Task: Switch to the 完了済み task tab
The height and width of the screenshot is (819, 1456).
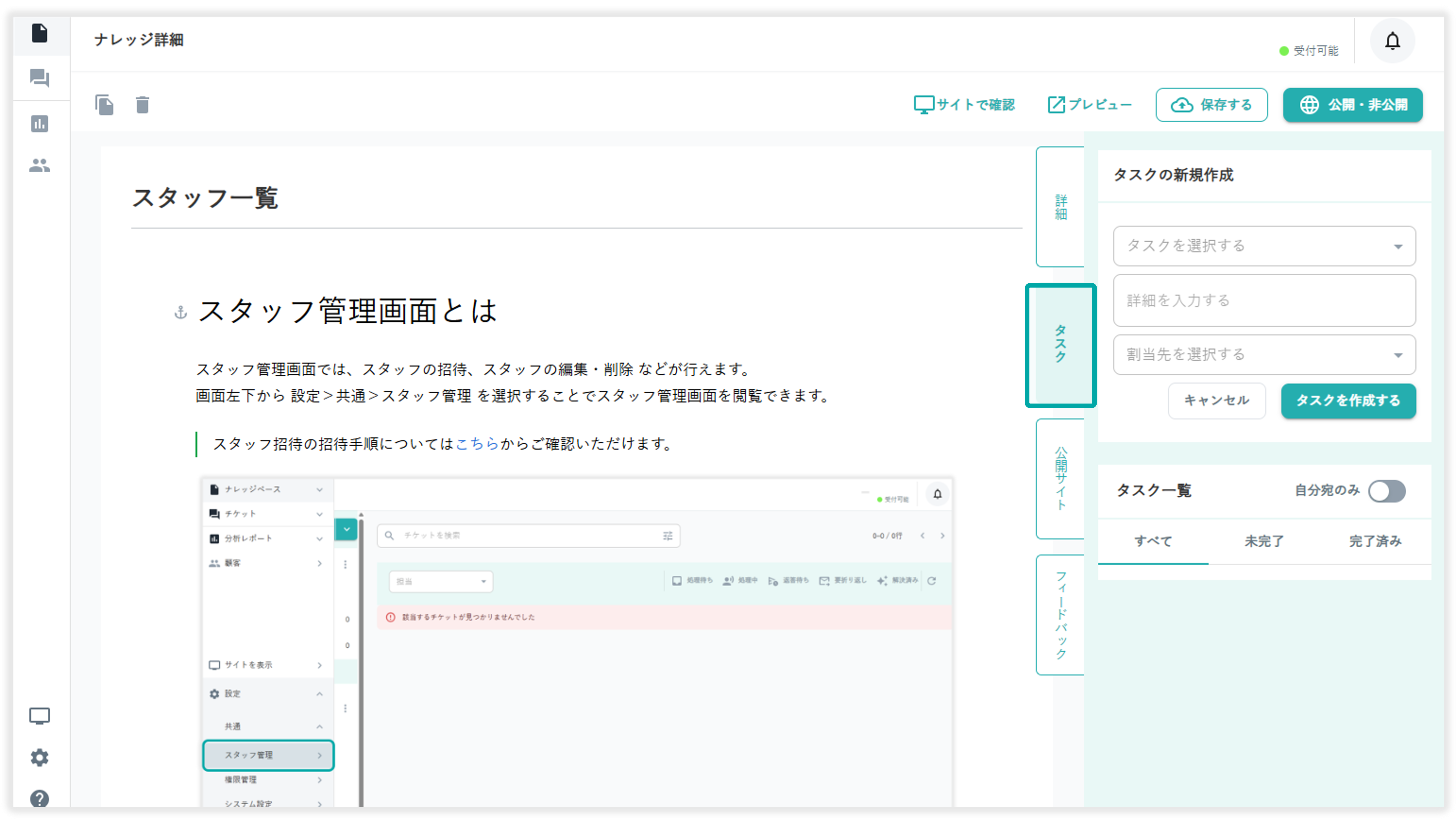Action: [x=1375, y=541]
